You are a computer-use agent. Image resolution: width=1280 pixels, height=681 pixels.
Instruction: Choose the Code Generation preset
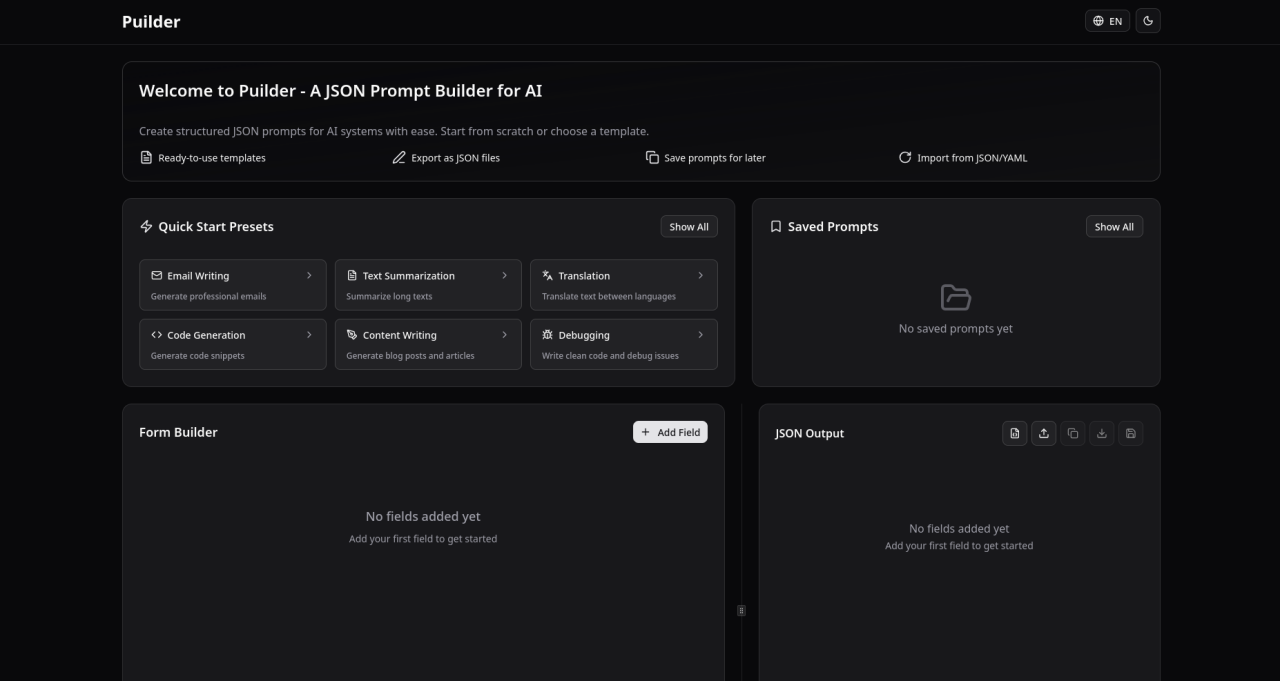coord(232,344)
